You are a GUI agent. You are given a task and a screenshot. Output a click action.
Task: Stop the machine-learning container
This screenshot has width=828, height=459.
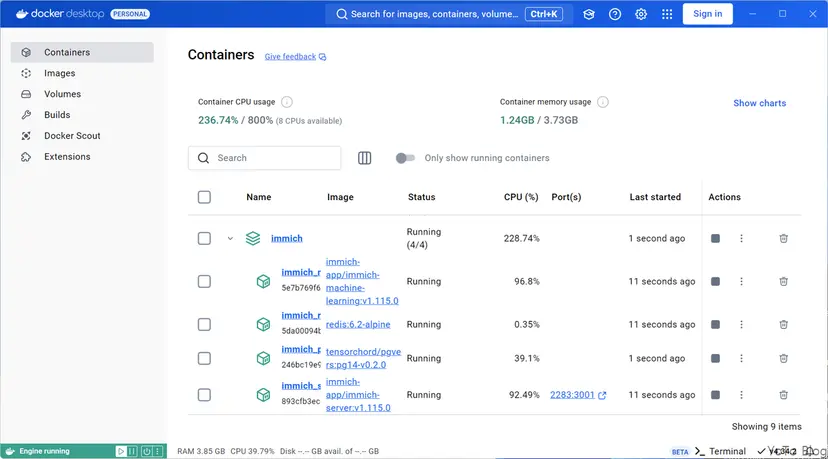click(x=716, y=282)
